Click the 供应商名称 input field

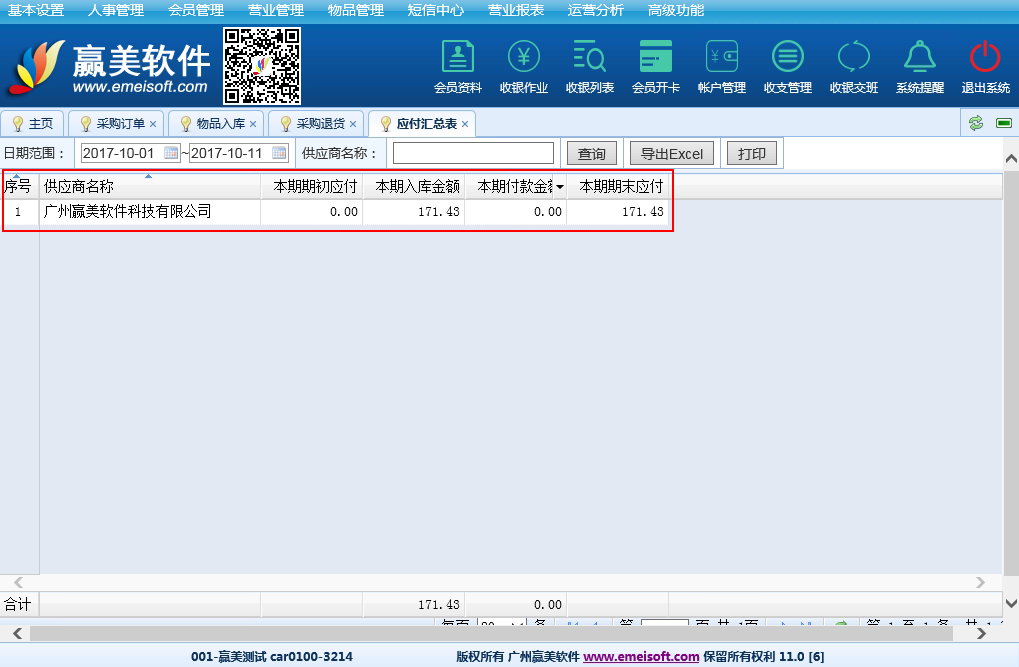coord(473,153)
